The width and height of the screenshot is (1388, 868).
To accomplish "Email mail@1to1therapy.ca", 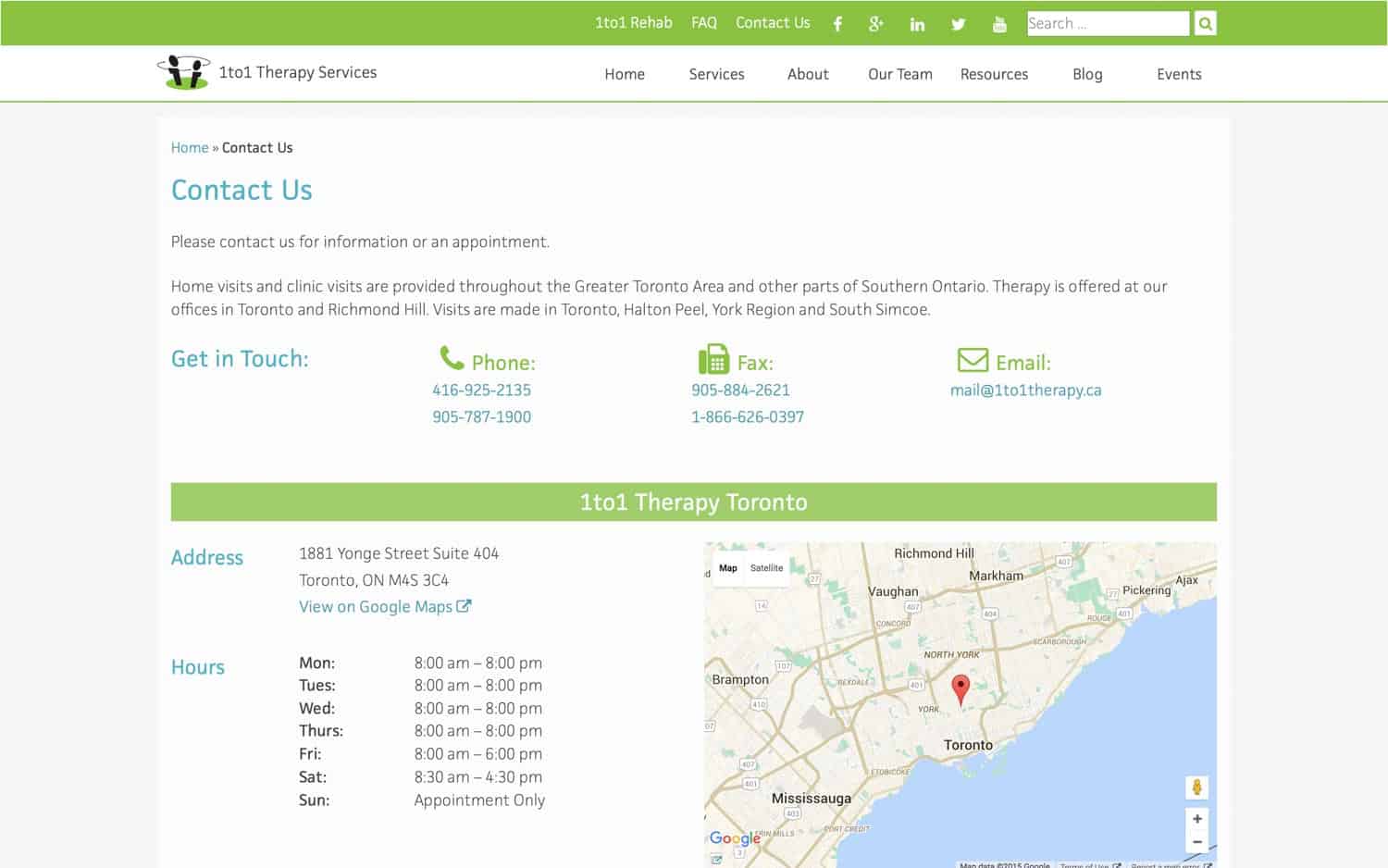I will tap(1025, 390).
